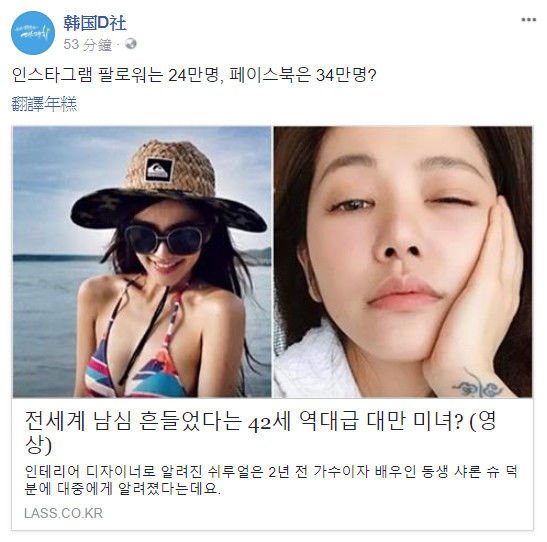Click the caption about 인스타그램 팔로워
The width and height of the screenshot is (547, 542).
pos(194,75)
